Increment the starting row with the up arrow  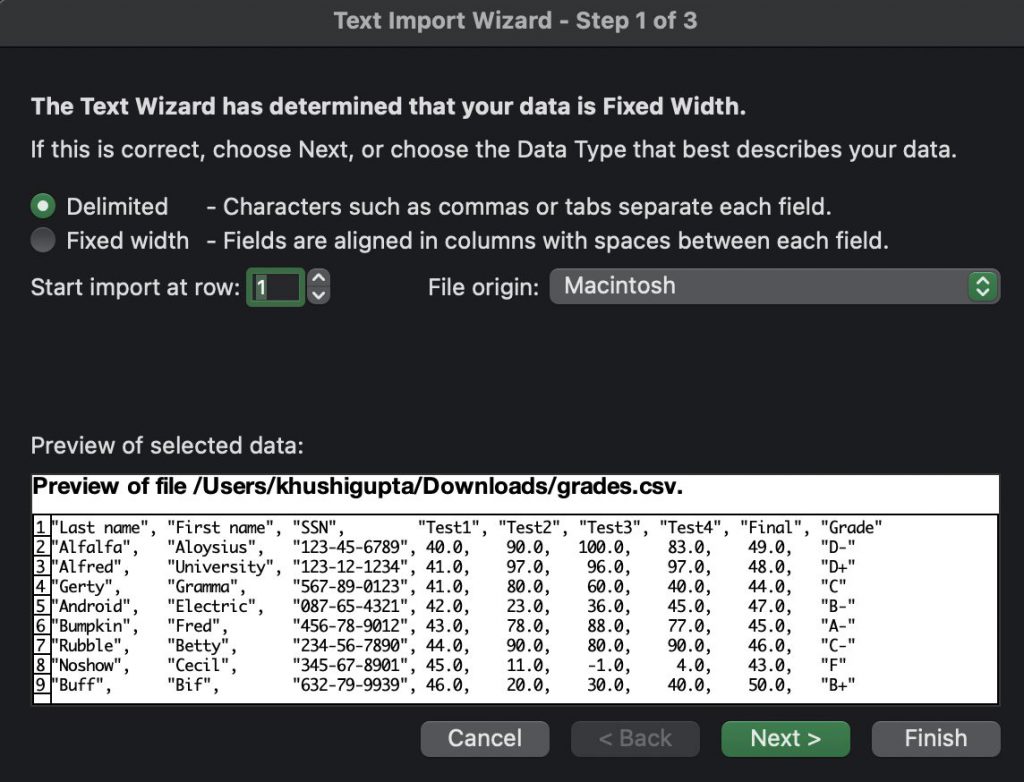(318, 279)
